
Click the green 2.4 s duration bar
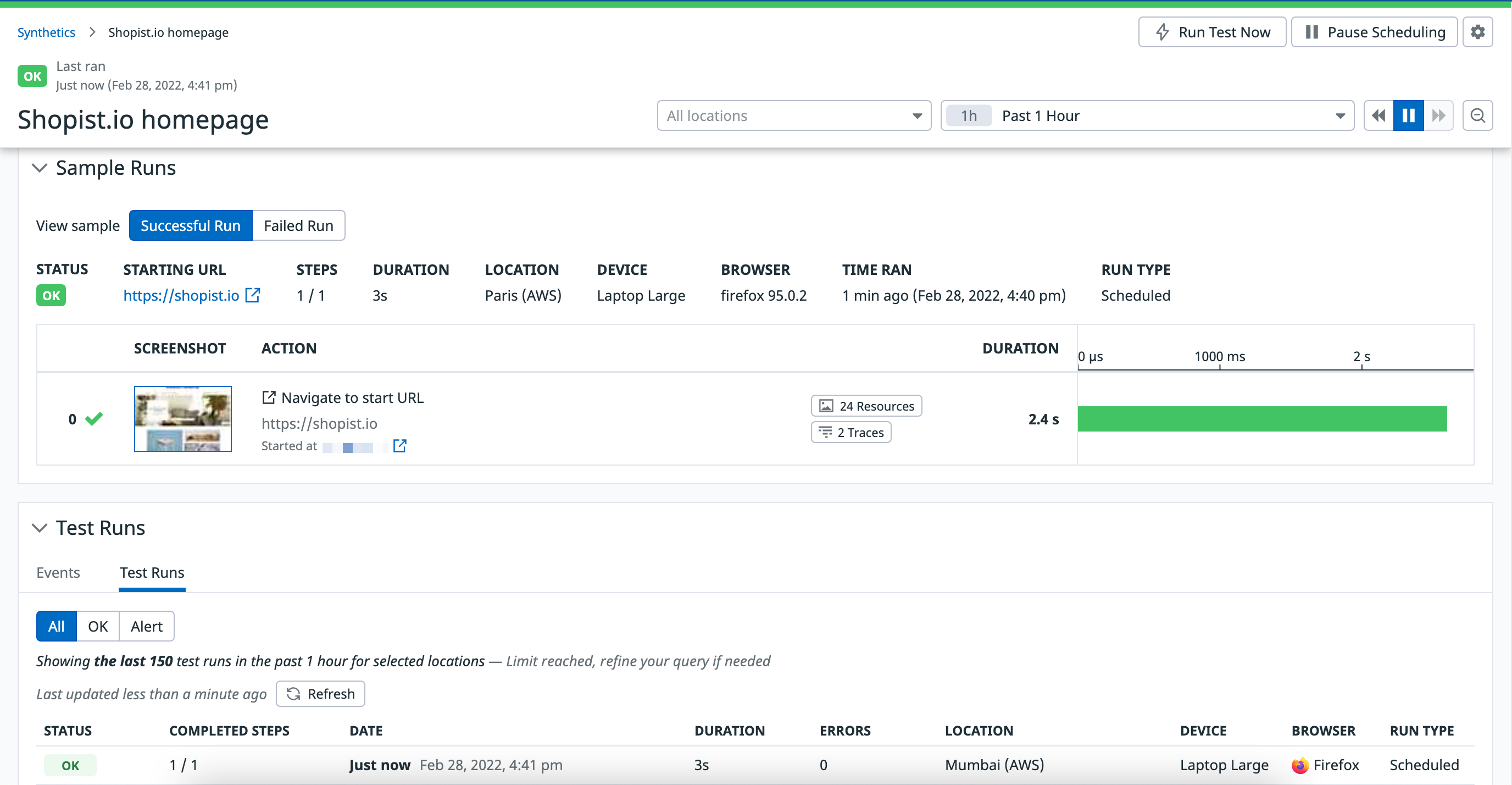point(1262,419)
